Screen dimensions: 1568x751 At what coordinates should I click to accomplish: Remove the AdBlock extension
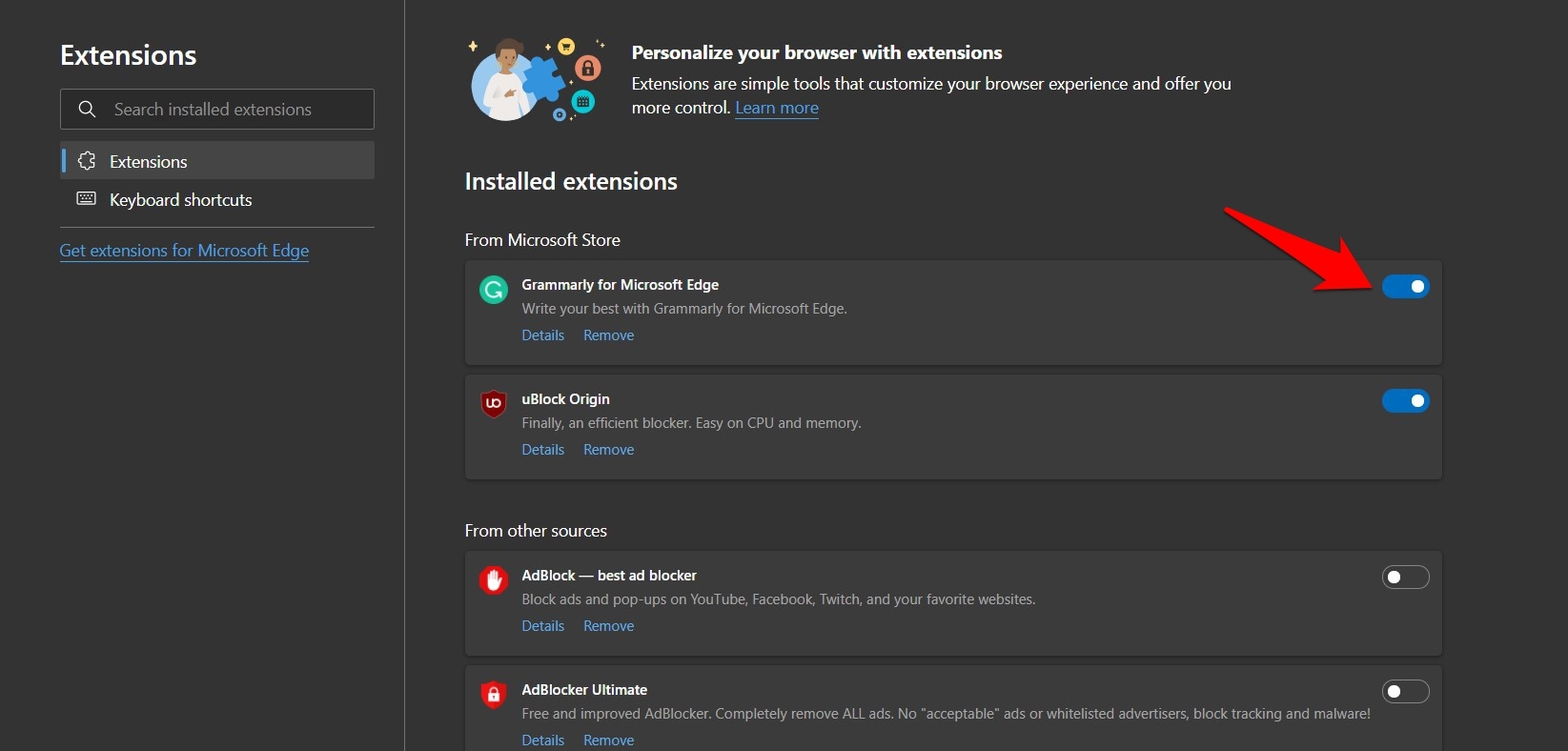tap(608, 626)
